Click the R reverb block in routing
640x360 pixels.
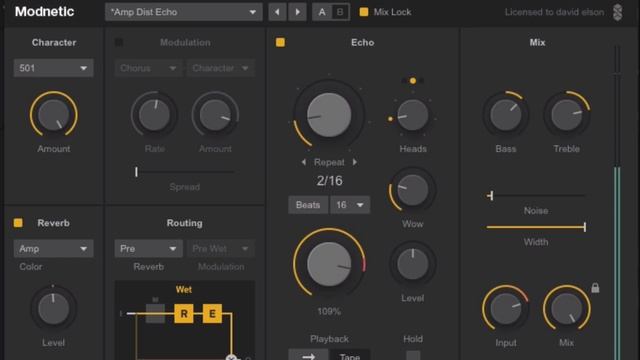(184, 314)
